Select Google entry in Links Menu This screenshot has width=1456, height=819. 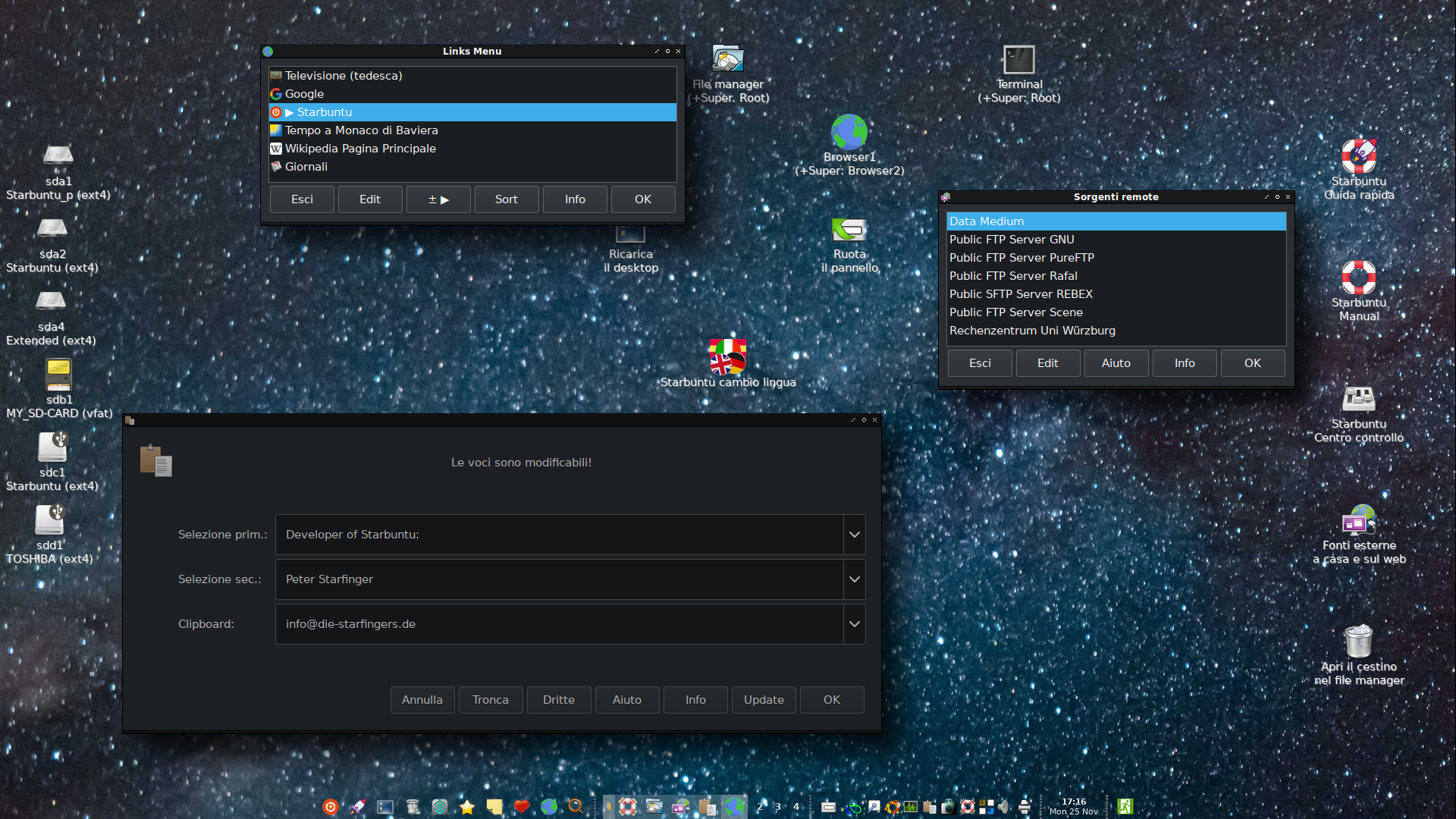[472, 94]
